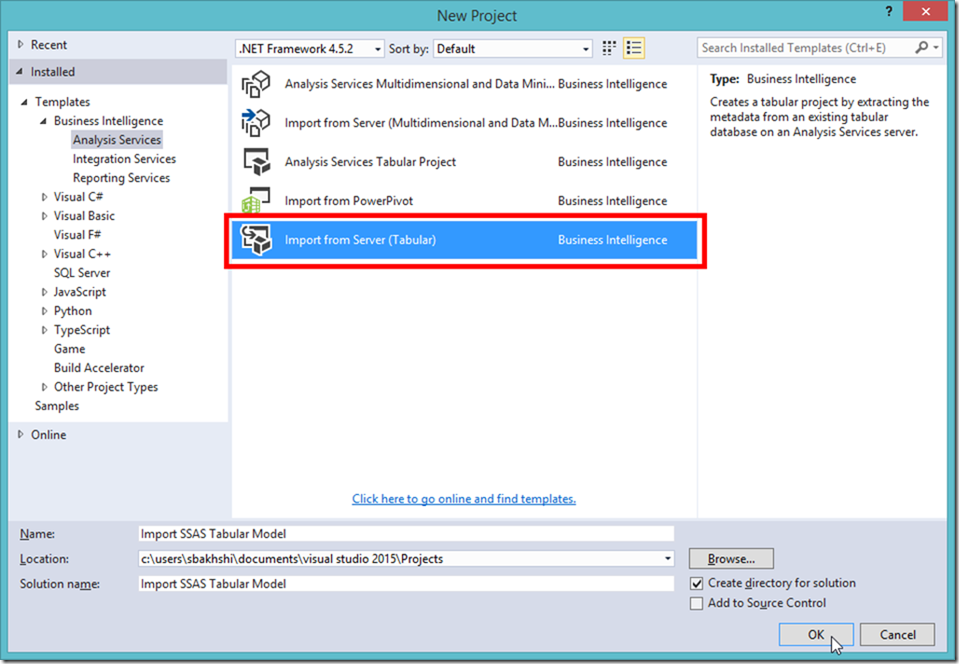
Task: Enable Add to Source Control checkbox
Action: (x=696, y=603)
